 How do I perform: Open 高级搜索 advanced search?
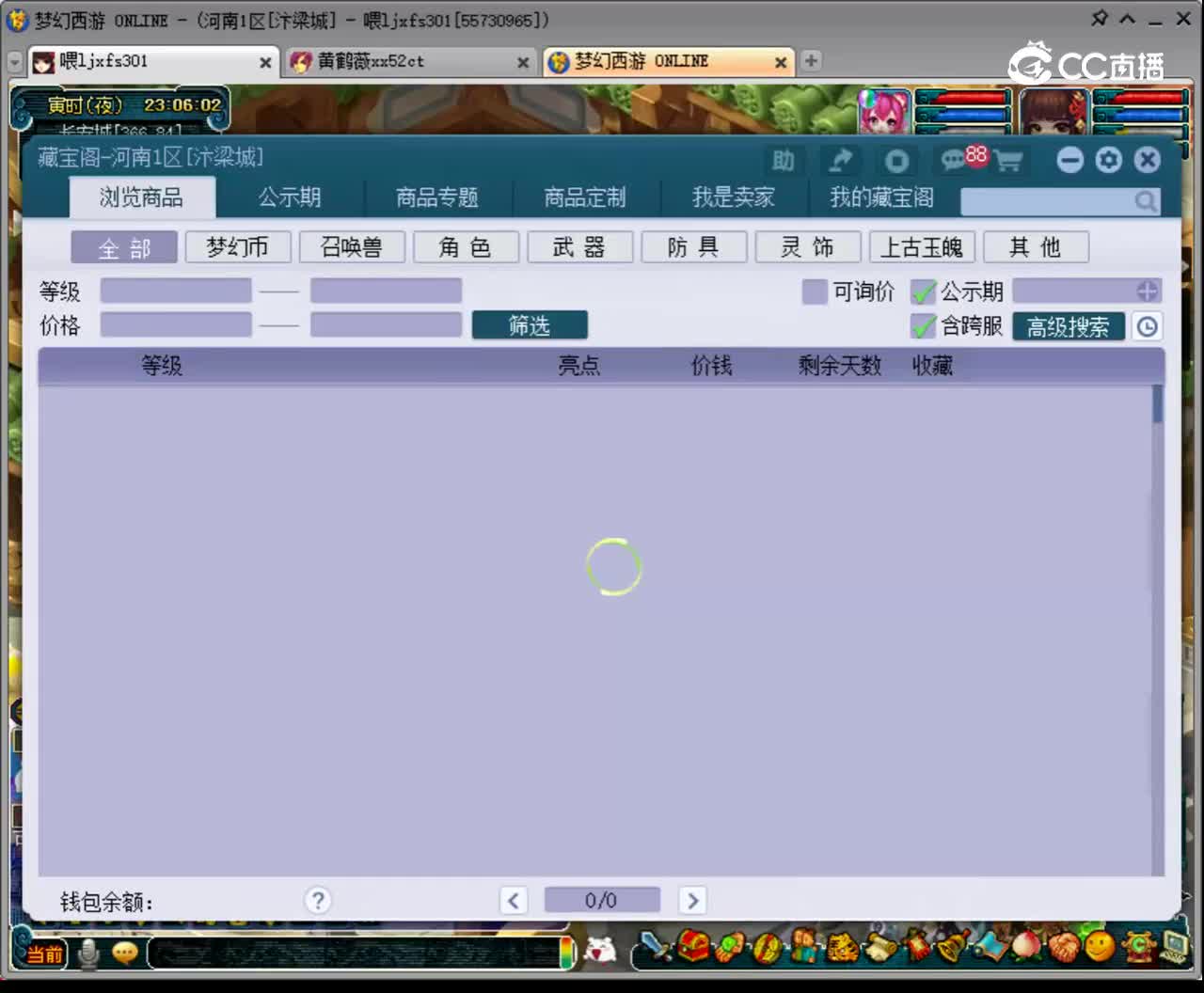(x=1069, y=326)
